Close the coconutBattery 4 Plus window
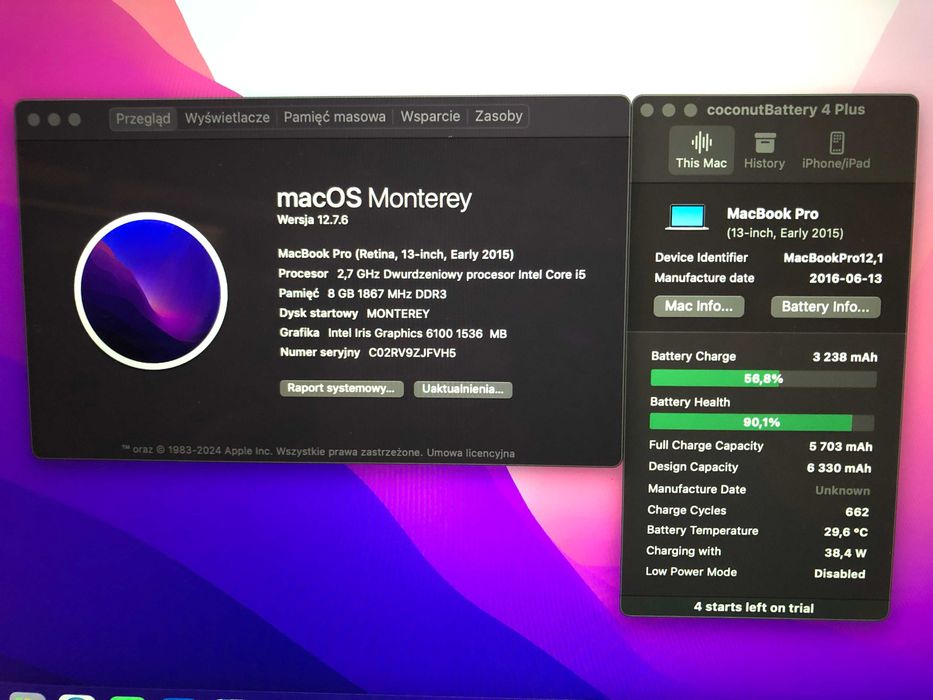933x700 pixels. click(x=647, y=110)
